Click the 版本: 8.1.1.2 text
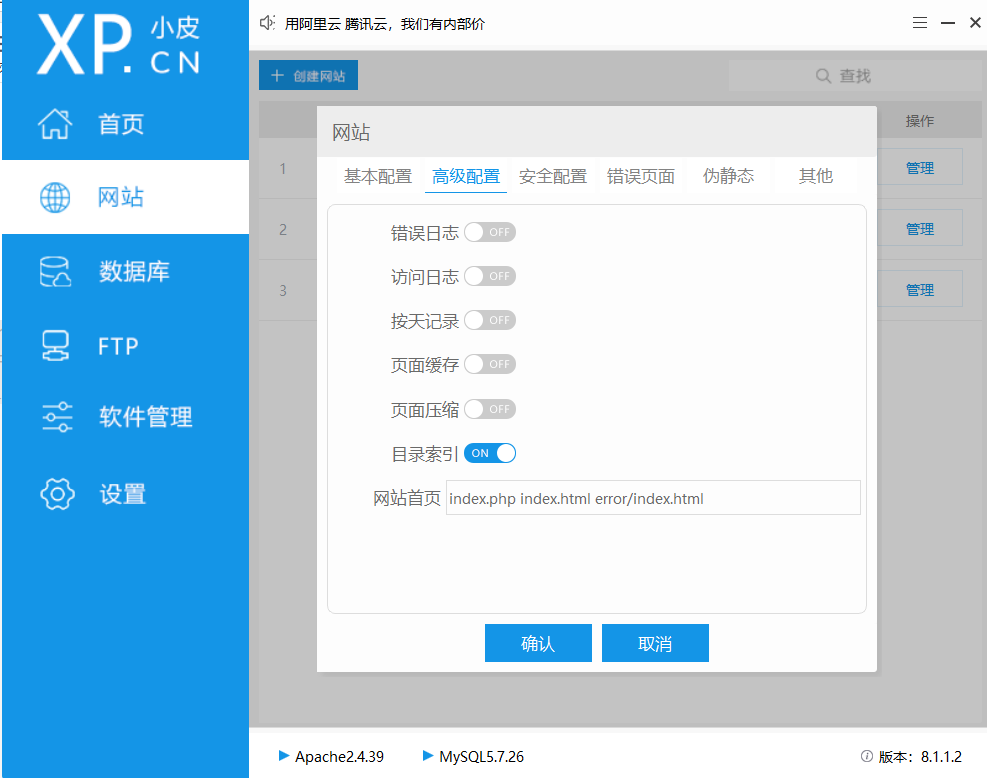Image resolution: width=987 pixels, height=778 pixels. coord(920,757)
